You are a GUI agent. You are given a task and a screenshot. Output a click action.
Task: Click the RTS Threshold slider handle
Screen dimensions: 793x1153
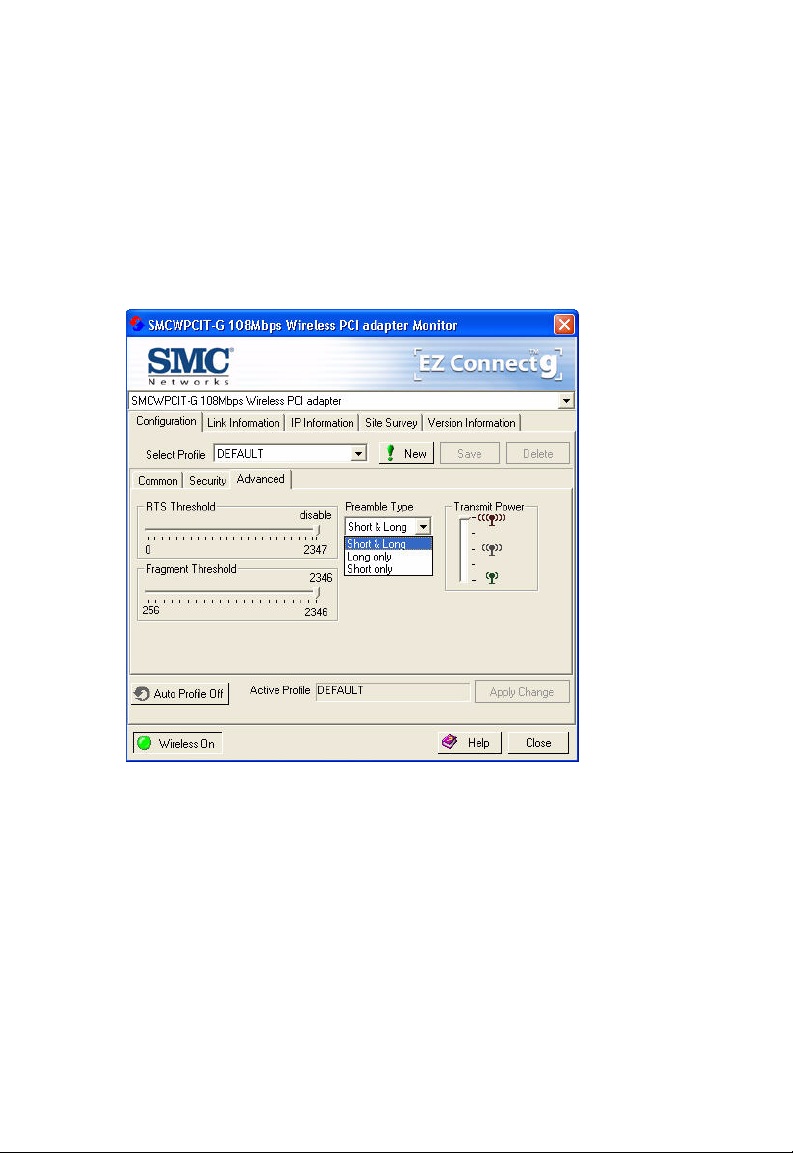318,529
